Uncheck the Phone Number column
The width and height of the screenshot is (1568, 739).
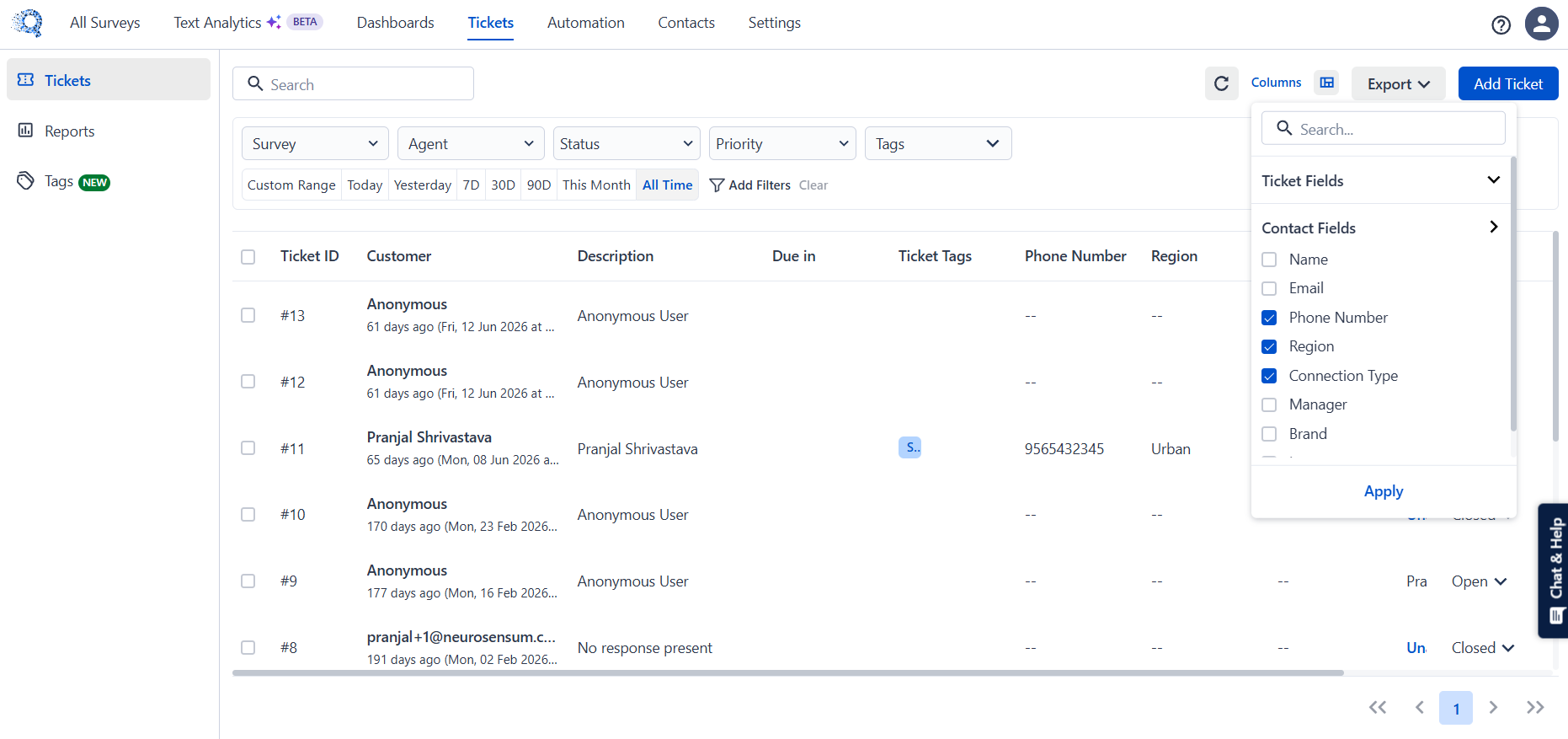coord(1269,318)
